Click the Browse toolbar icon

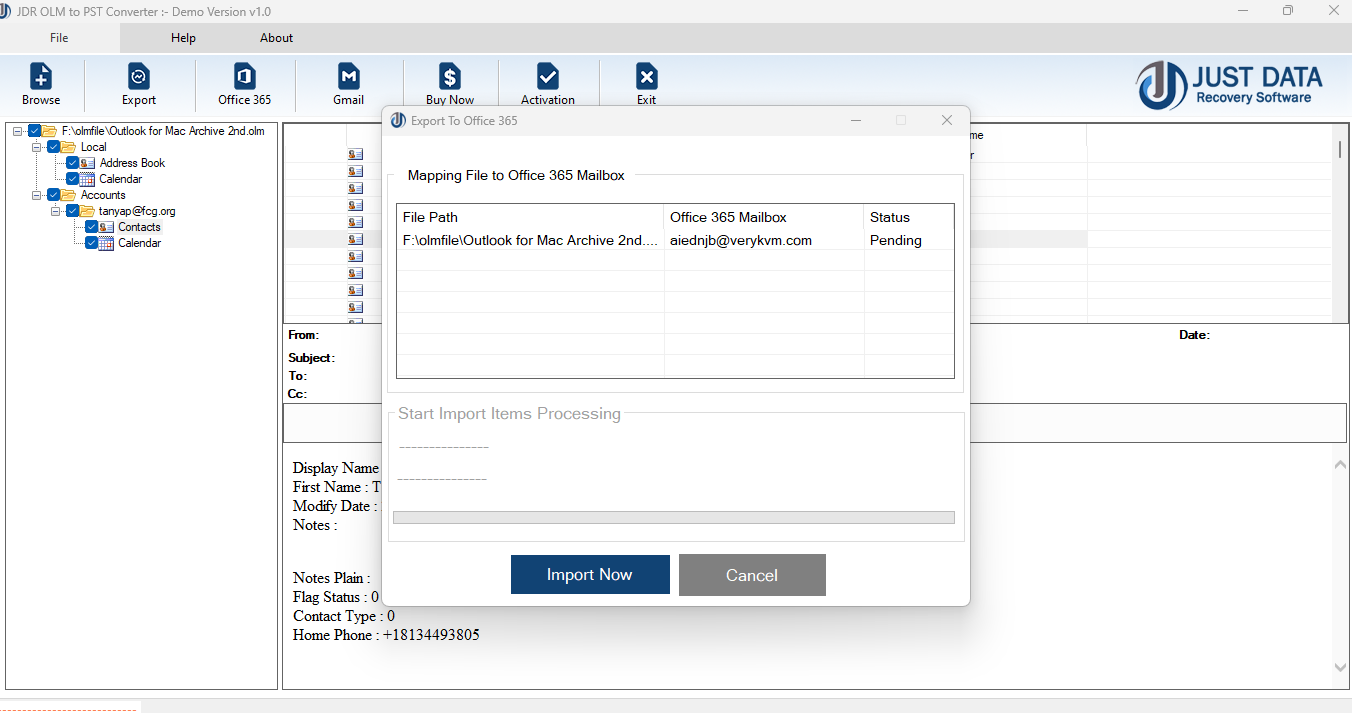click(41, 76)
